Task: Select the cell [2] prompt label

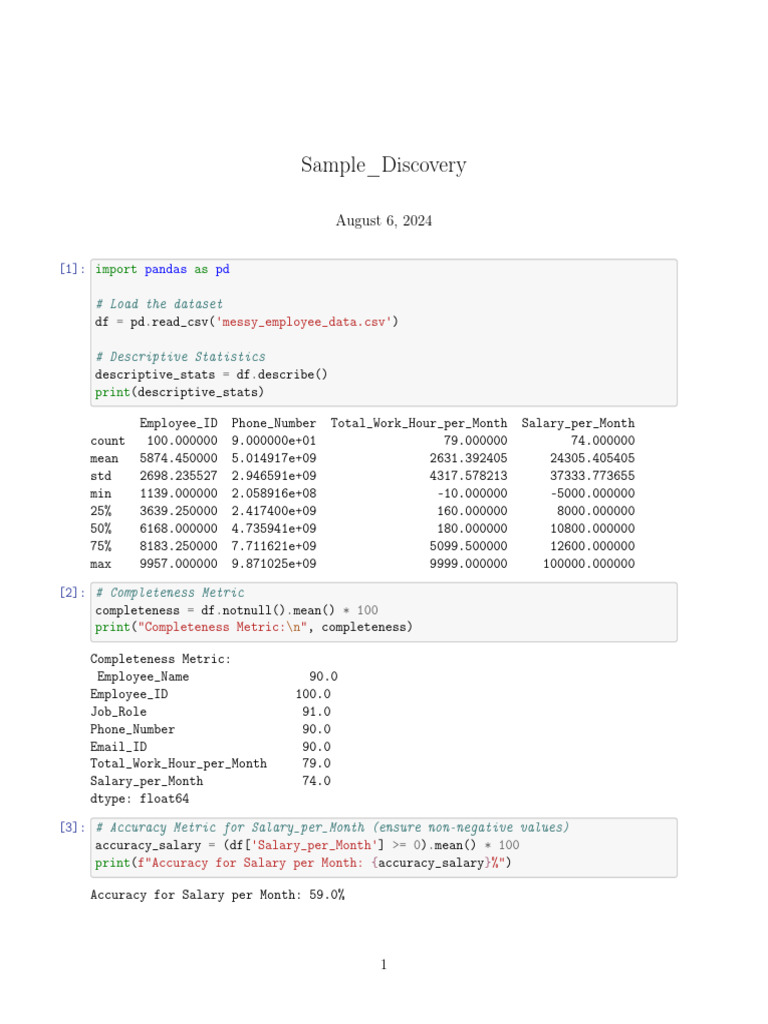Action: coord(72,592)
